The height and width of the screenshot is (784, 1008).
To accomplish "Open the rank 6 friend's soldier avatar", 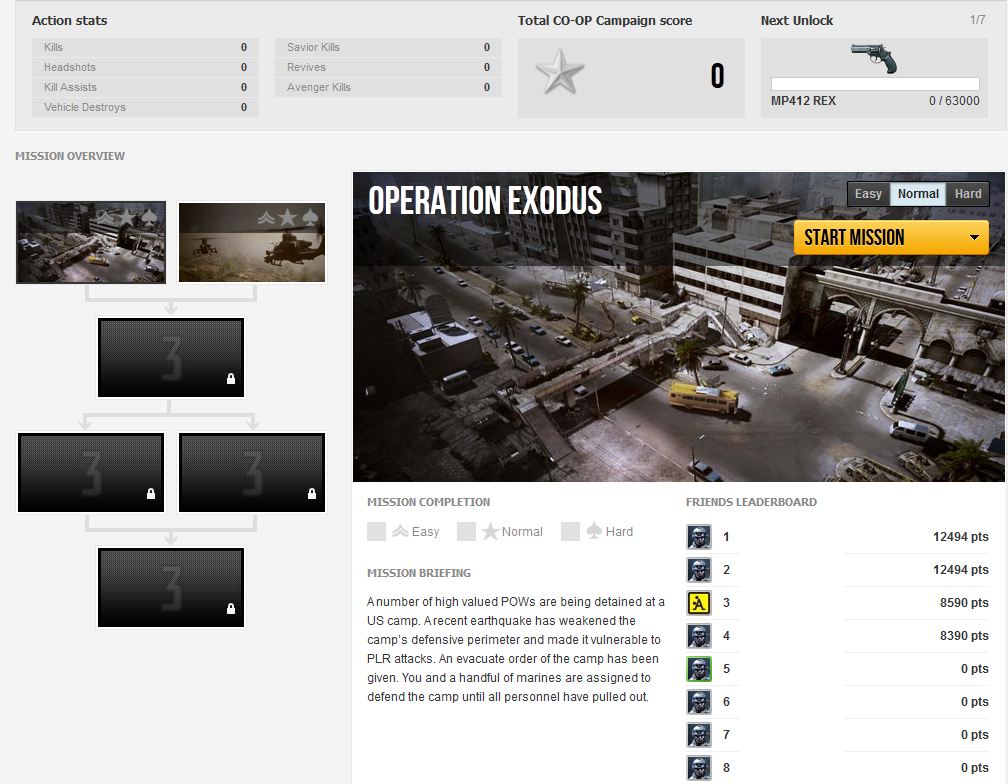I will click(699, 702).
